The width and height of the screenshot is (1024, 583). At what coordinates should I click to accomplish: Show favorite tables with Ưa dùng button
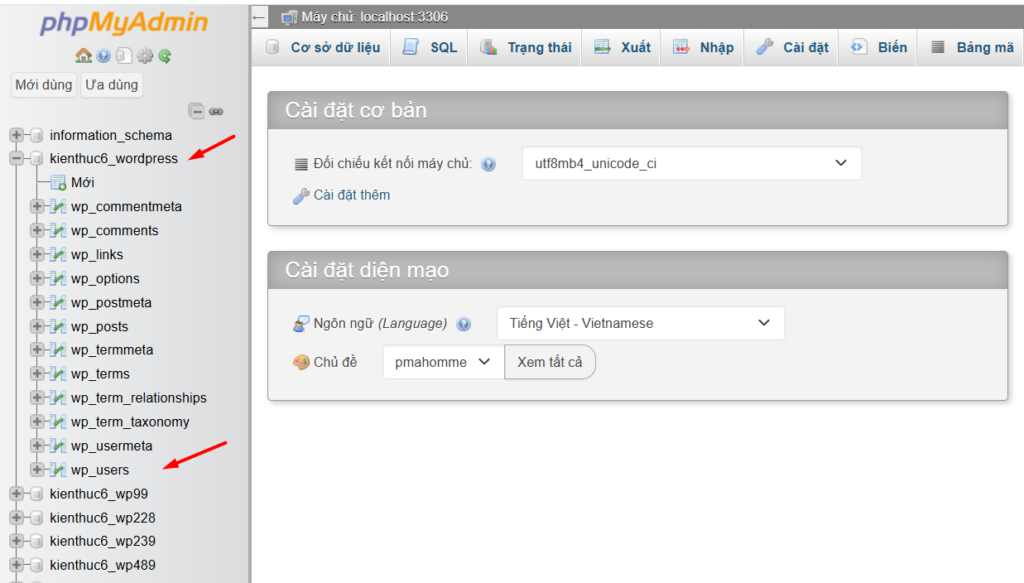click(x=112, y=85)
